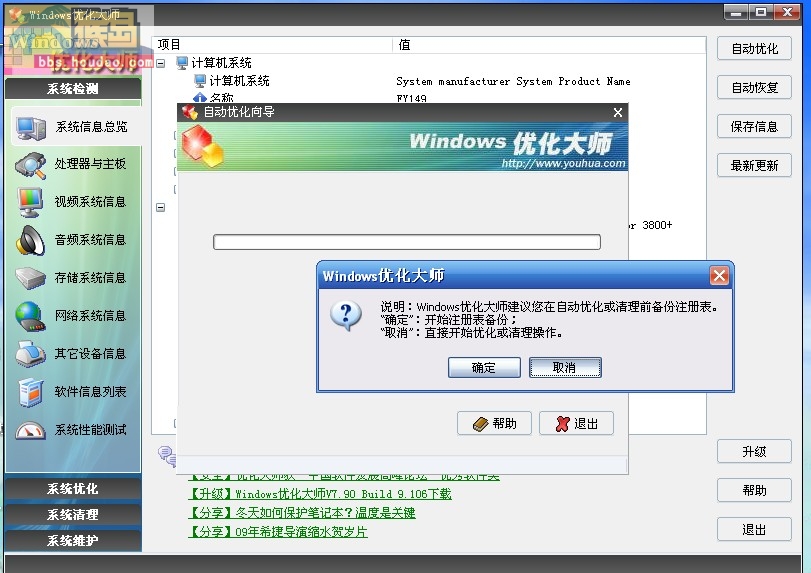Select the 系统信息总览 label text

[92, 127]
